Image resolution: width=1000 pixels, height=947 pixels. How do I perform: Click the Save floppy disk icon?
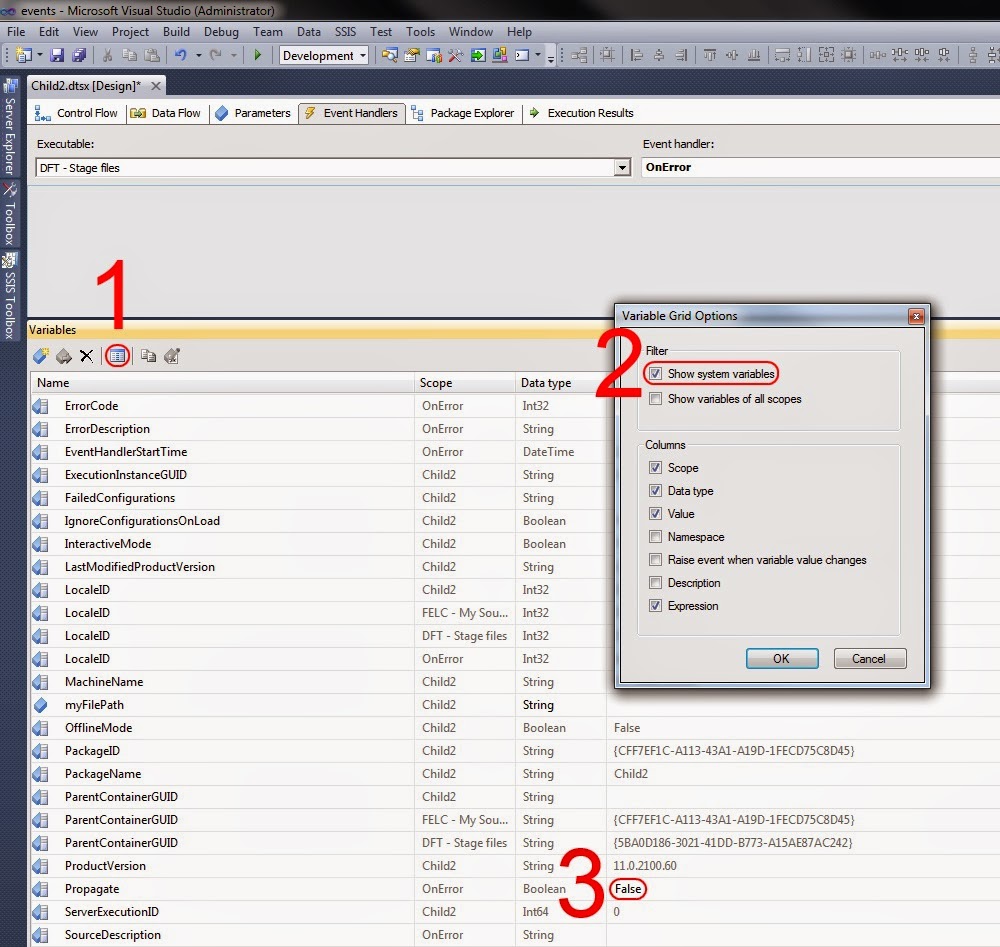point(57,55)
